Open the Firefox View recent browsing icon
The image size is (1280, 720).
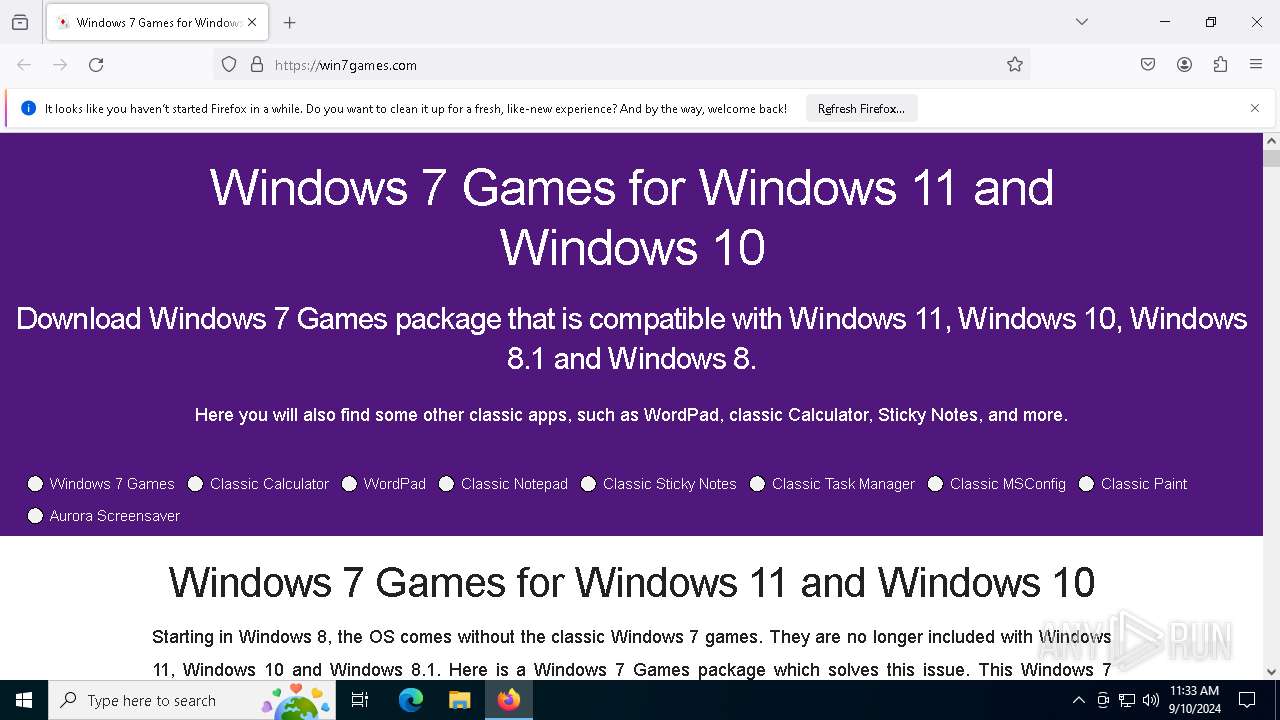(x=20, y=22)
